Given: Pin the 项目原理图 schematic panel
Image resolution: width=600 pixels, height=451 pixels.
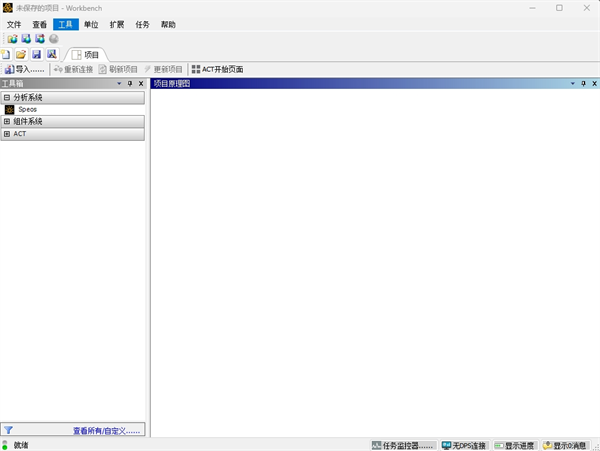Looking at the screenshot, I should (x=583, y=84).
